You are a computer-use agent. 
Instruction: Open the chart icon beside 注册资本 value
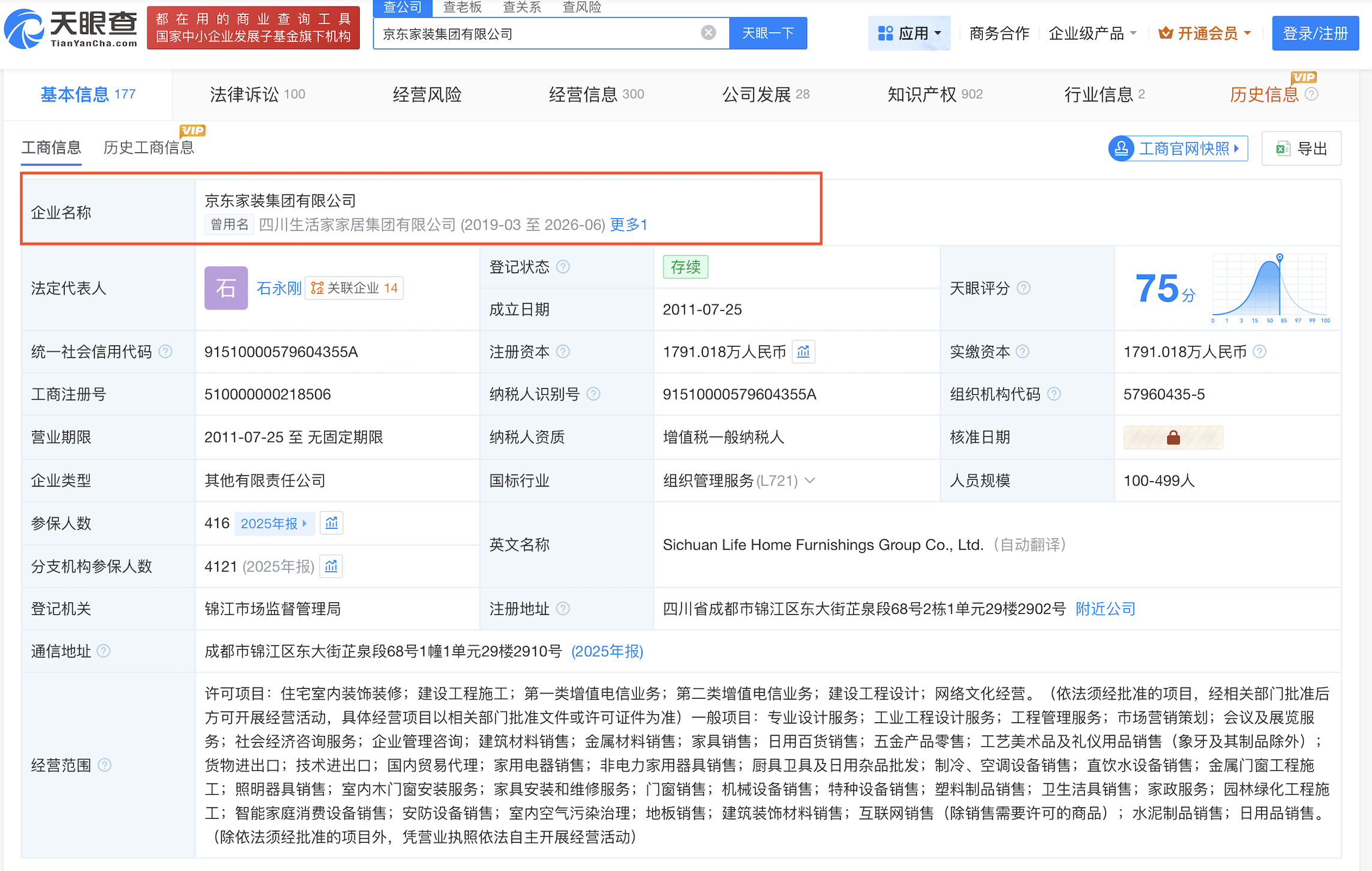804,352
